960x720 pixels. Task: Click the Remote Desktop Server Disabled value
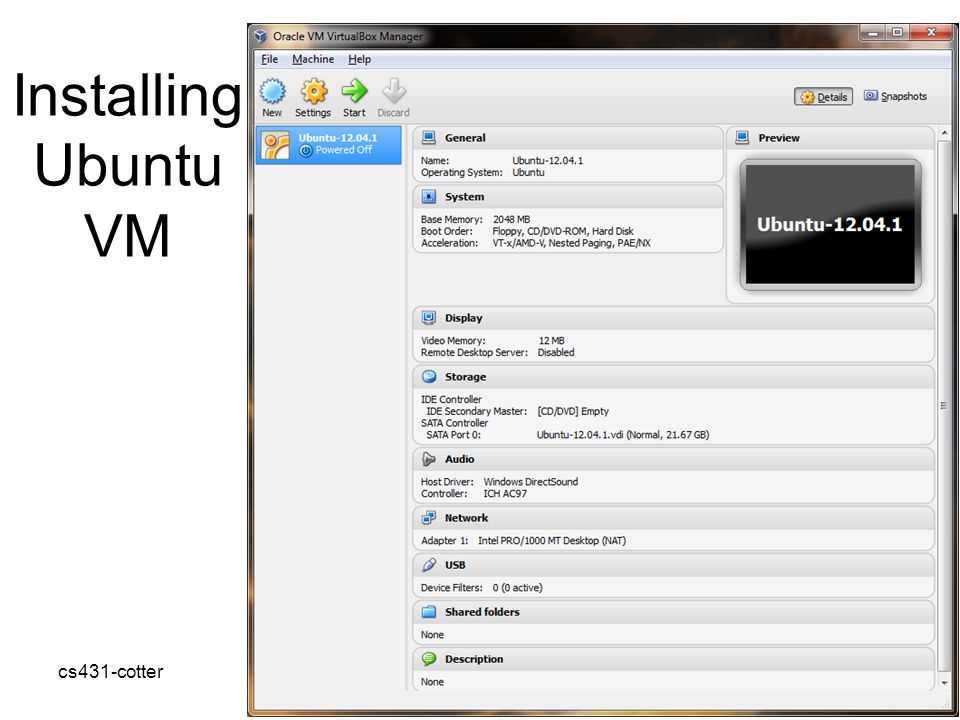pyautogui.click(x=556, y=353)
